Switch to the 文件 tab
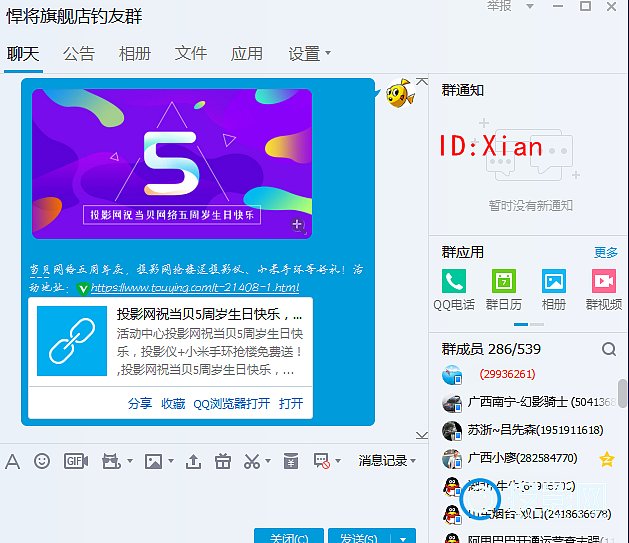This screenshot has width=629, height=543. click(x=191, y=54)
